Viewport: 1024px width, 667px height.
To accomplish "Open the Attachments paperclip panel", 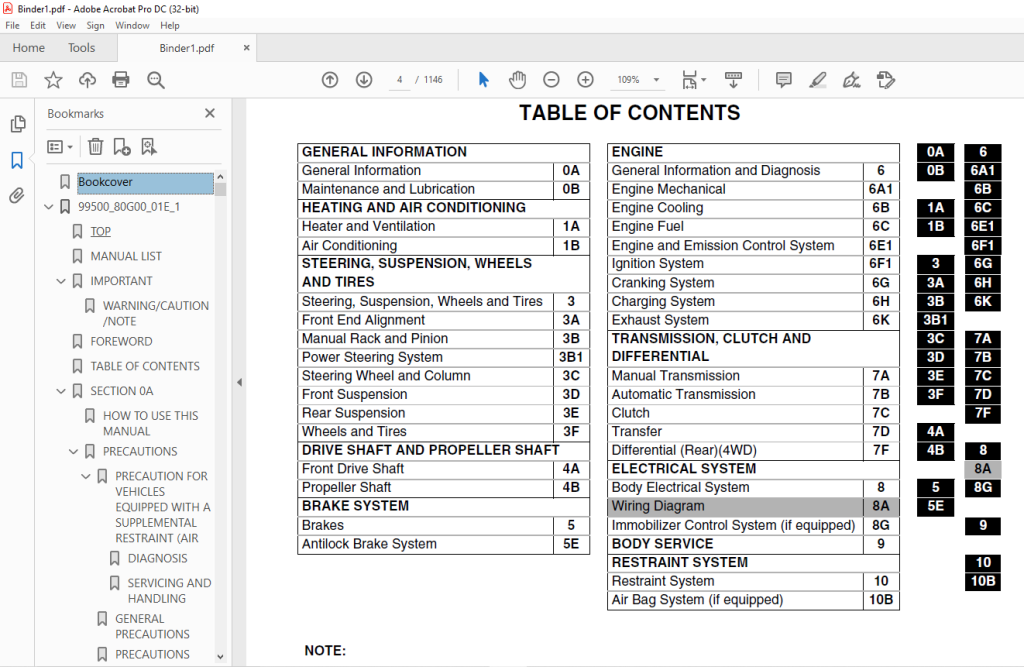I will tap(17, 195).
